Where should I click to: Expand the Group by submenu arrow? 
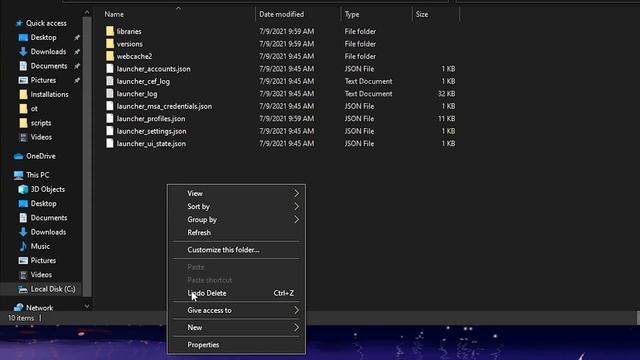[x=296, y=220]
